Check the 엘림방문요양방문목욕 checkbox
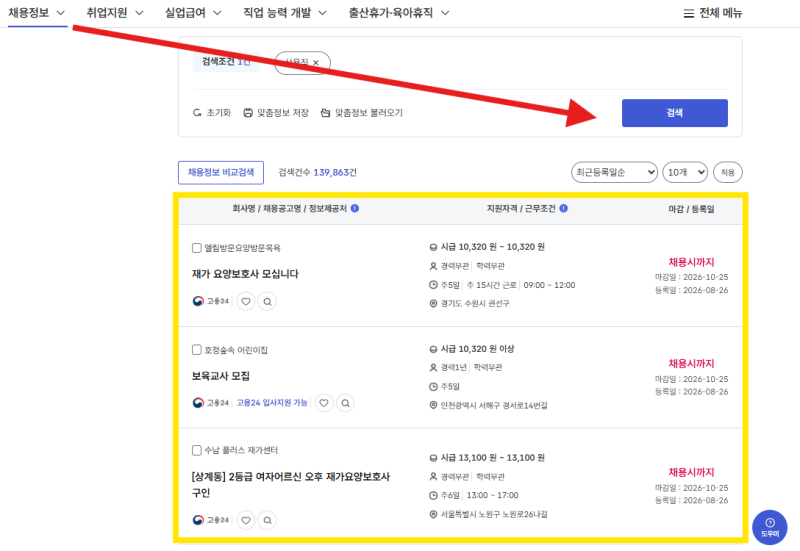 click(x=196, y=248)
